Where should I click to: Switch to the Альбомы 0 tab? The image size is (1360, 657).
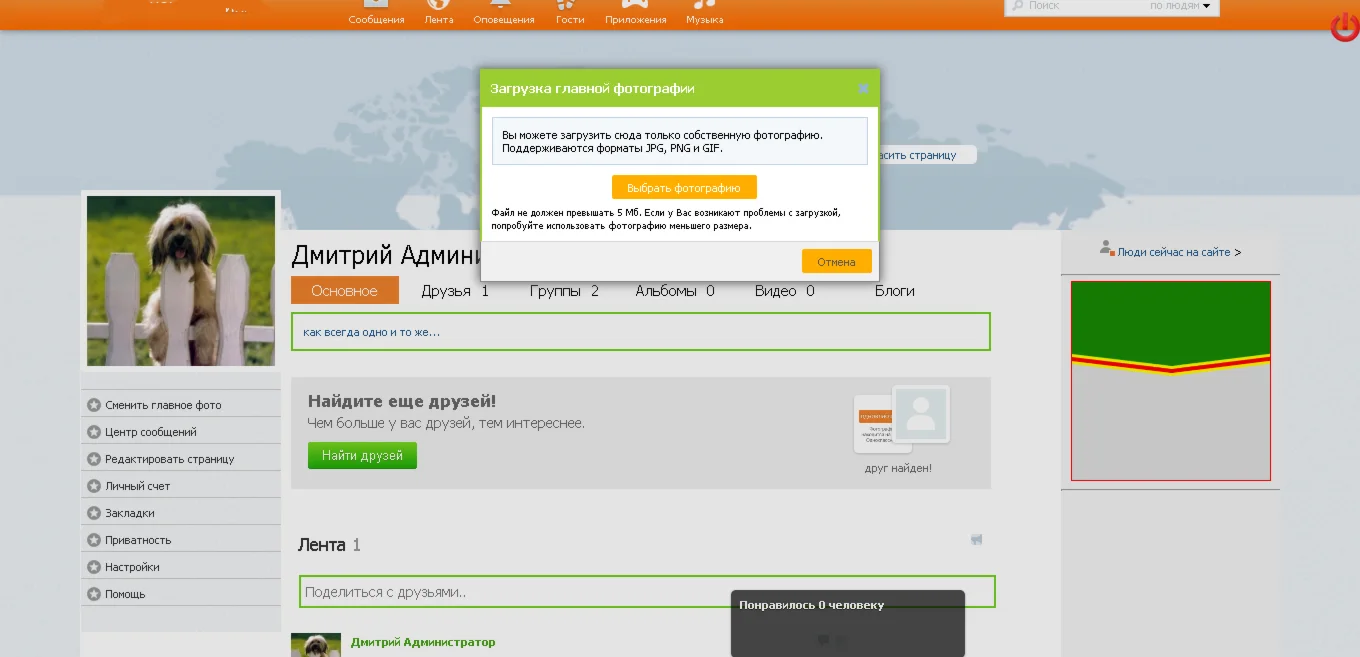click(675, 291)
